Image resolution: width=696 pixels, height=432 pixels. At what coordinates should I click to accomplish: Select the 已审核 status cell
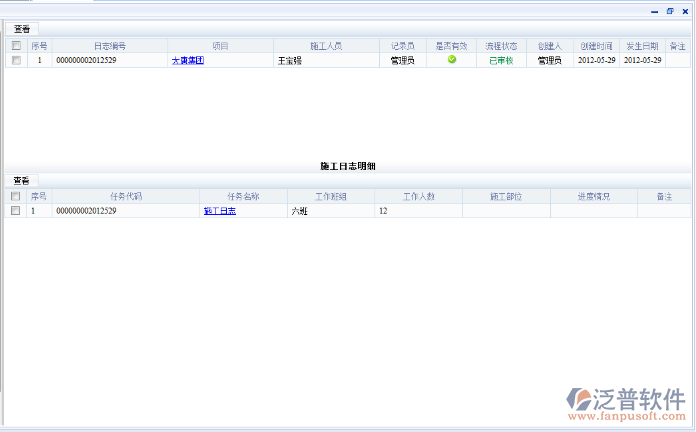pos(500,60)
